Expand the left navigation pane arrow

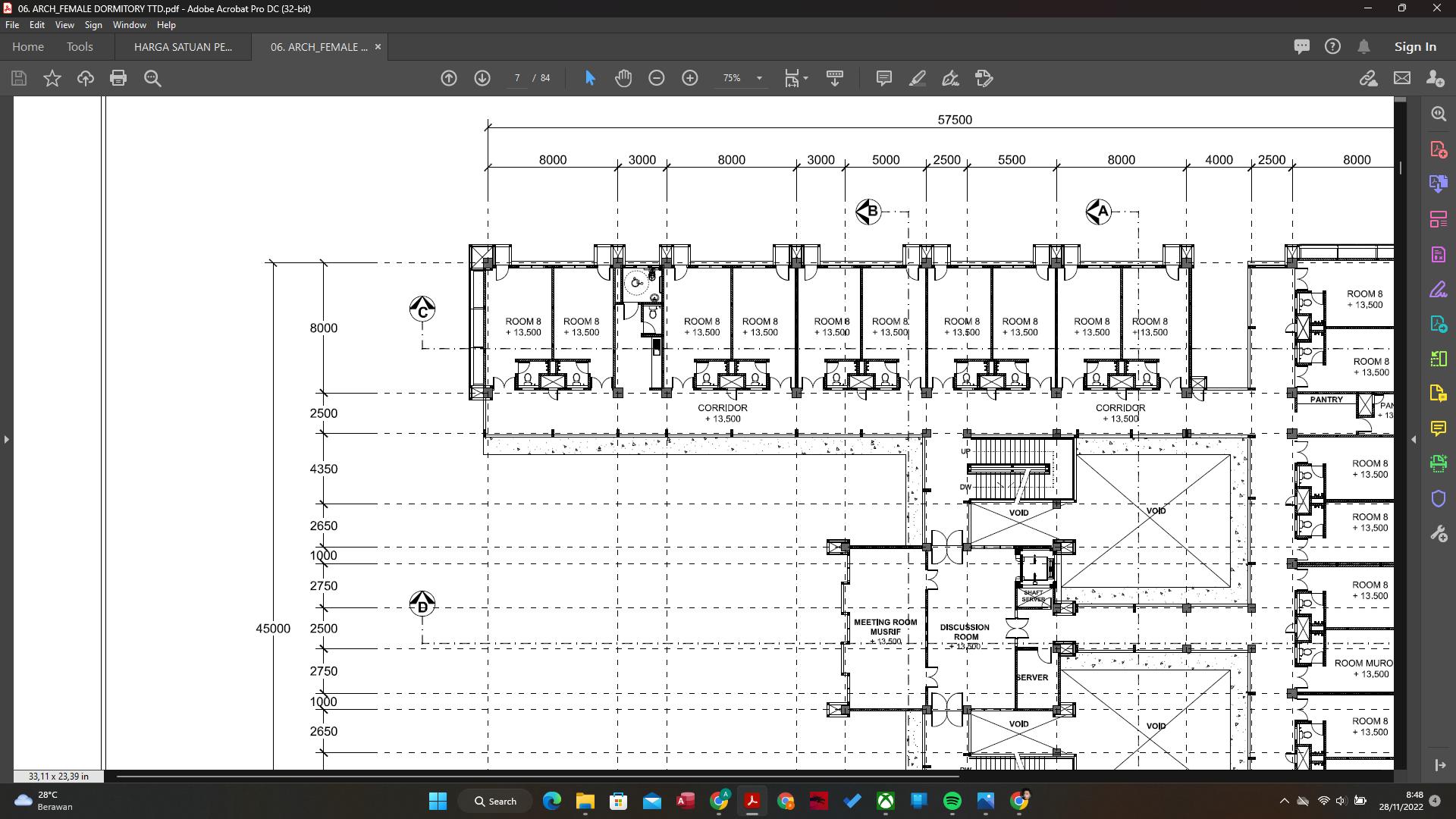pyautogui.click(x=7, y=439)
